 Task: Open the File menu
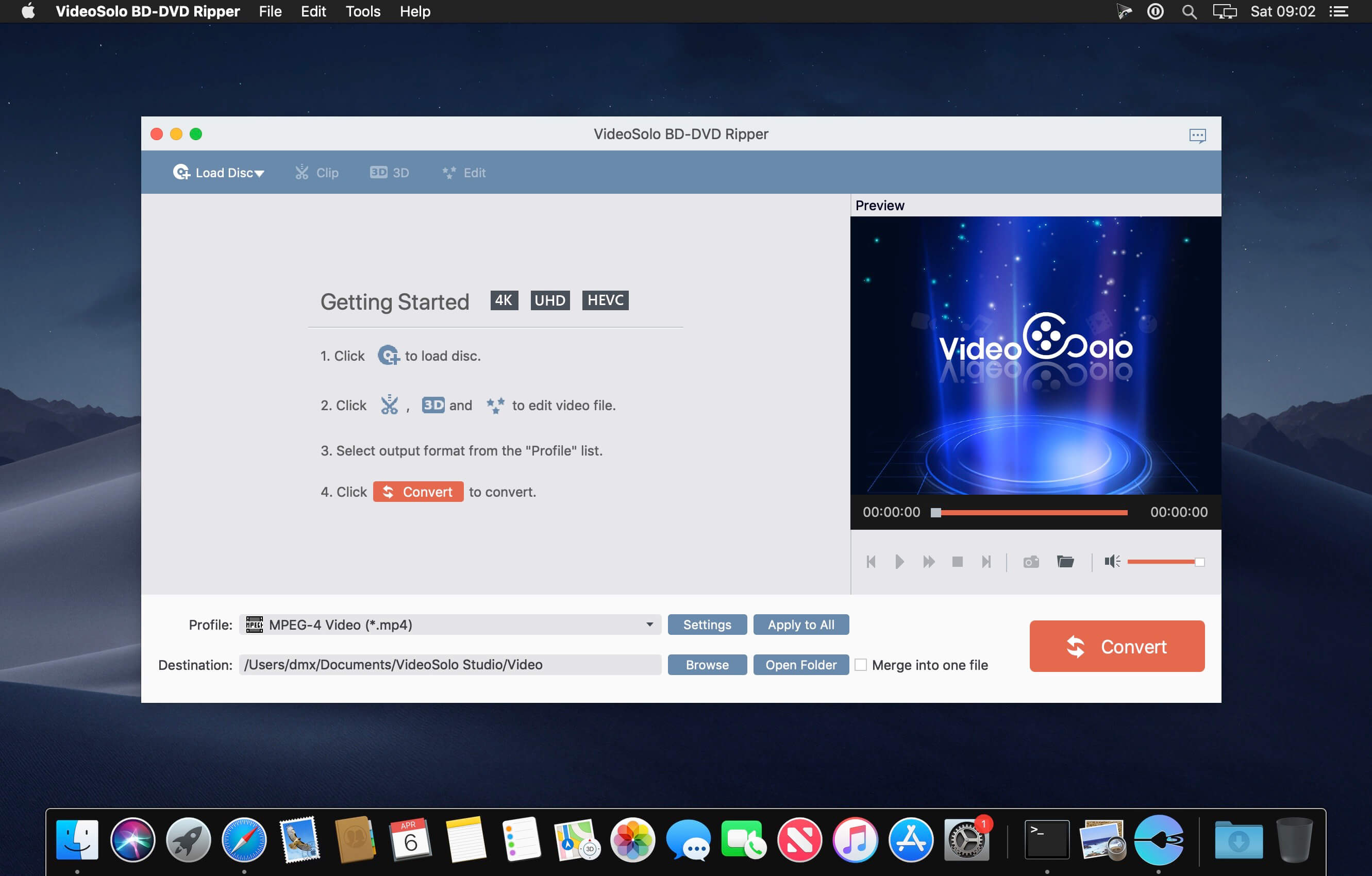click(270, 11)
